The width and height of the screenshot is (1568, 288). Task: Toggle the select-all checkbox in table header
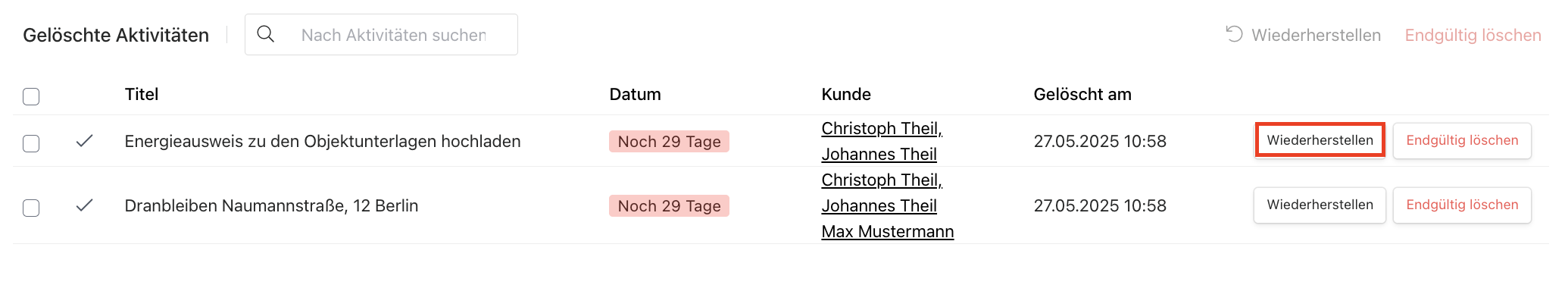[x=31, y=96]
